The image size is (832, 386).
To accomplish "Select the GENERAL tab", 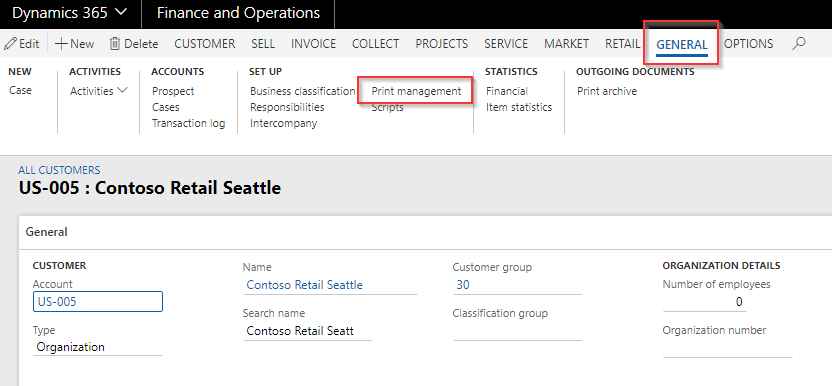I will [682, 45].
